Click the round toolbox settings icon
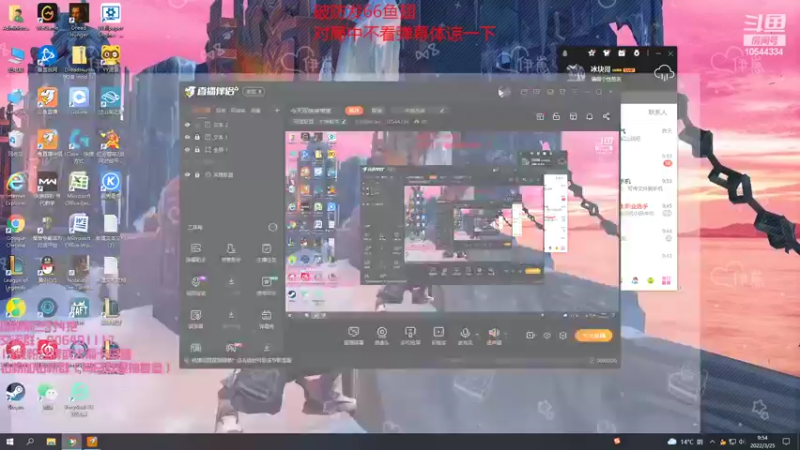 coord(272,228)
